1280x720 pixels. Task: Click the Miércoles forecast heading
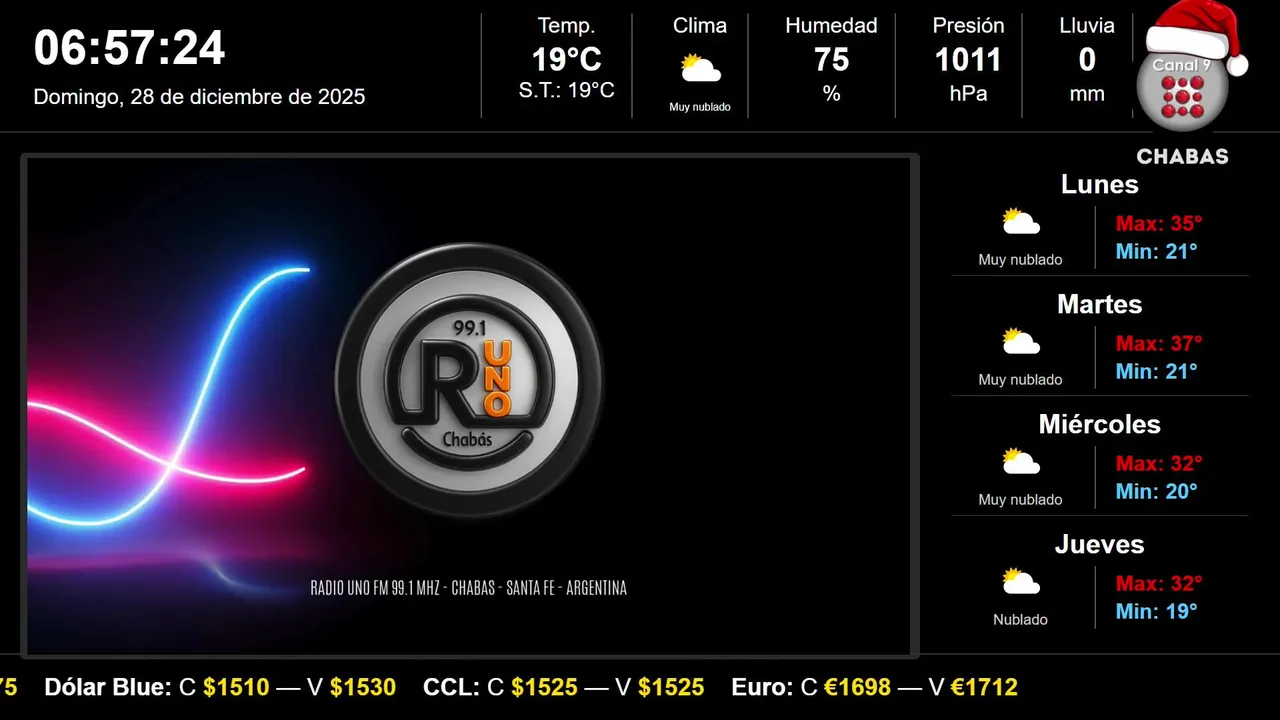coord(1099,424)
